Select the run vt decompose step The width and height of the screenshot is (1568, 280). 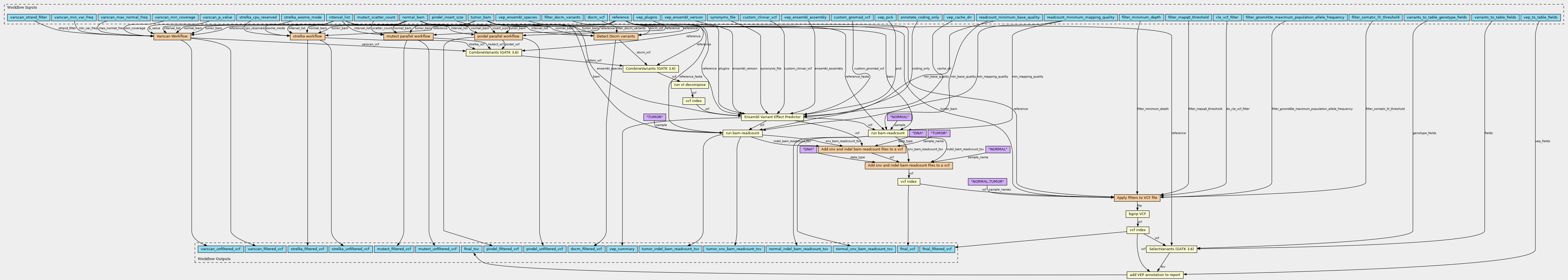pos(690,85)
